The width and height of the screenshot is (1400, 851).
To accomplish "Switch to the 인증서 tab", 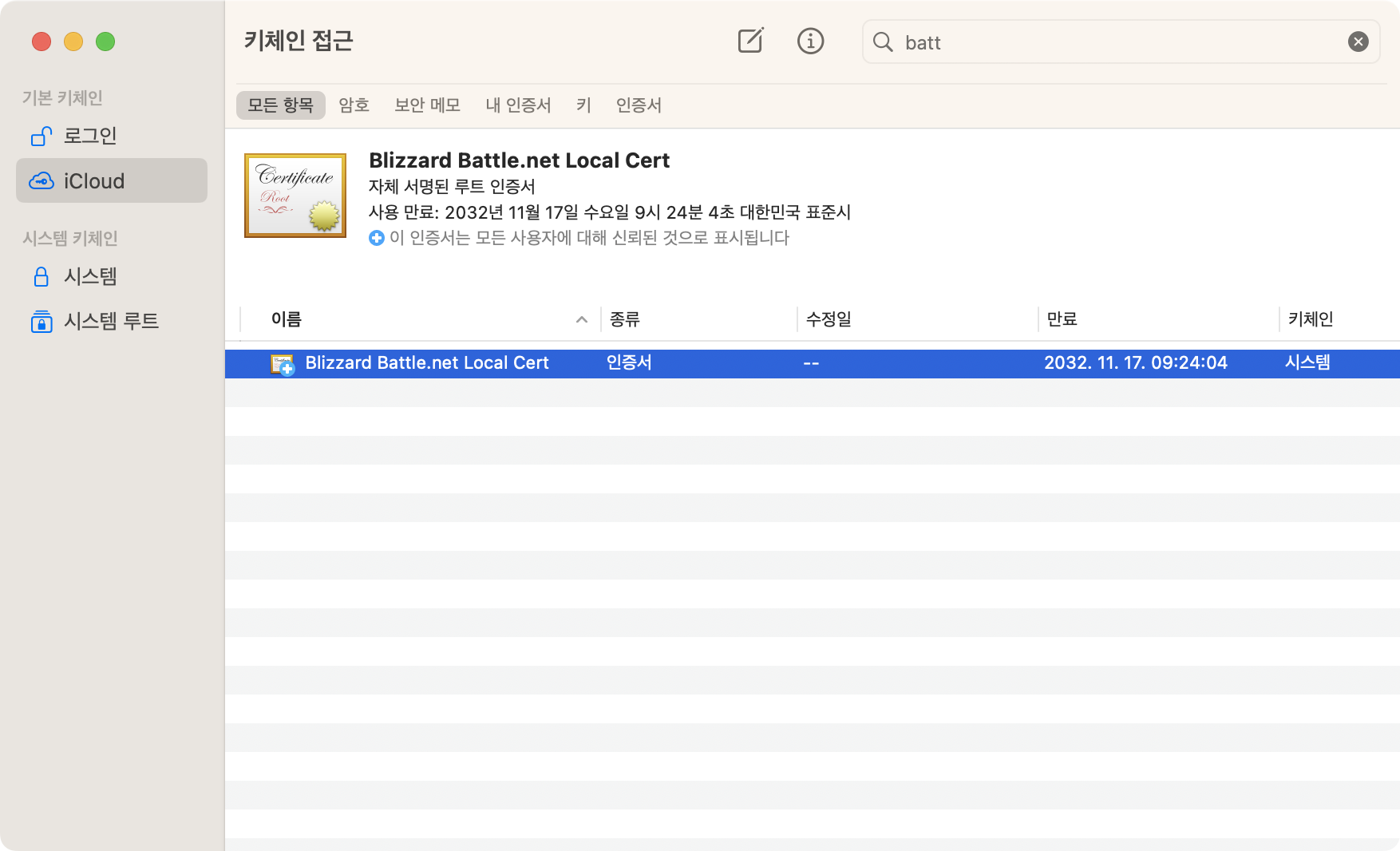I will (639, 105).
